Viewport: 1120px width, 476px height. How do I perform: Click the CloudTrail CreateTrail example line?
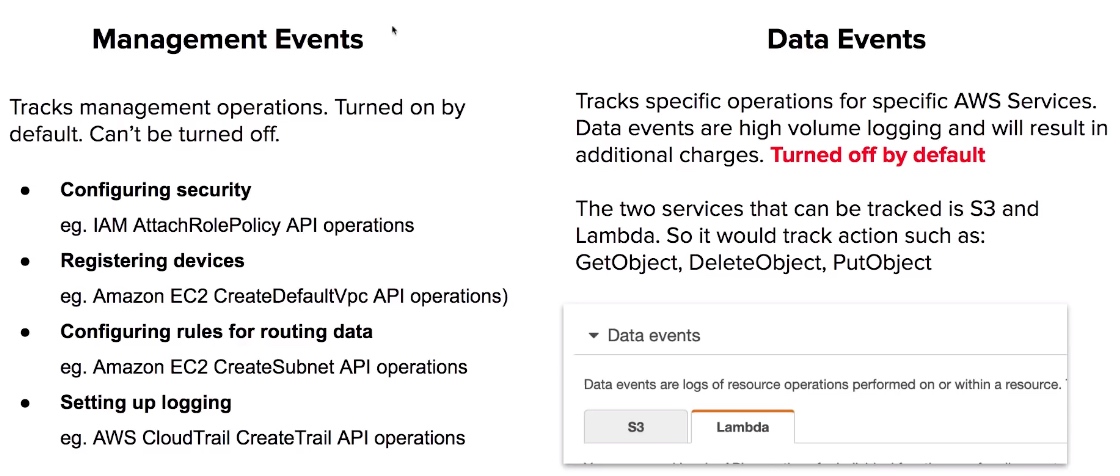[x=263, y=438]
